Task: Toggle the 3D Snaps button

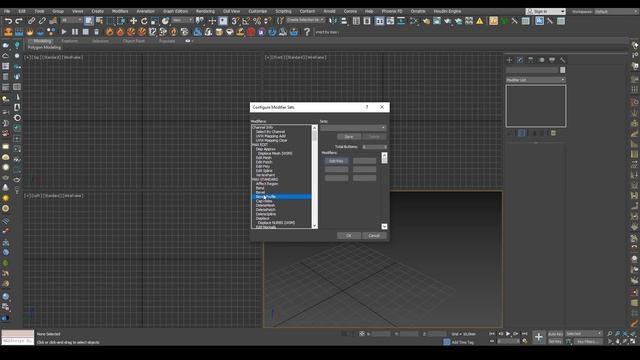Action: [235, 20]
